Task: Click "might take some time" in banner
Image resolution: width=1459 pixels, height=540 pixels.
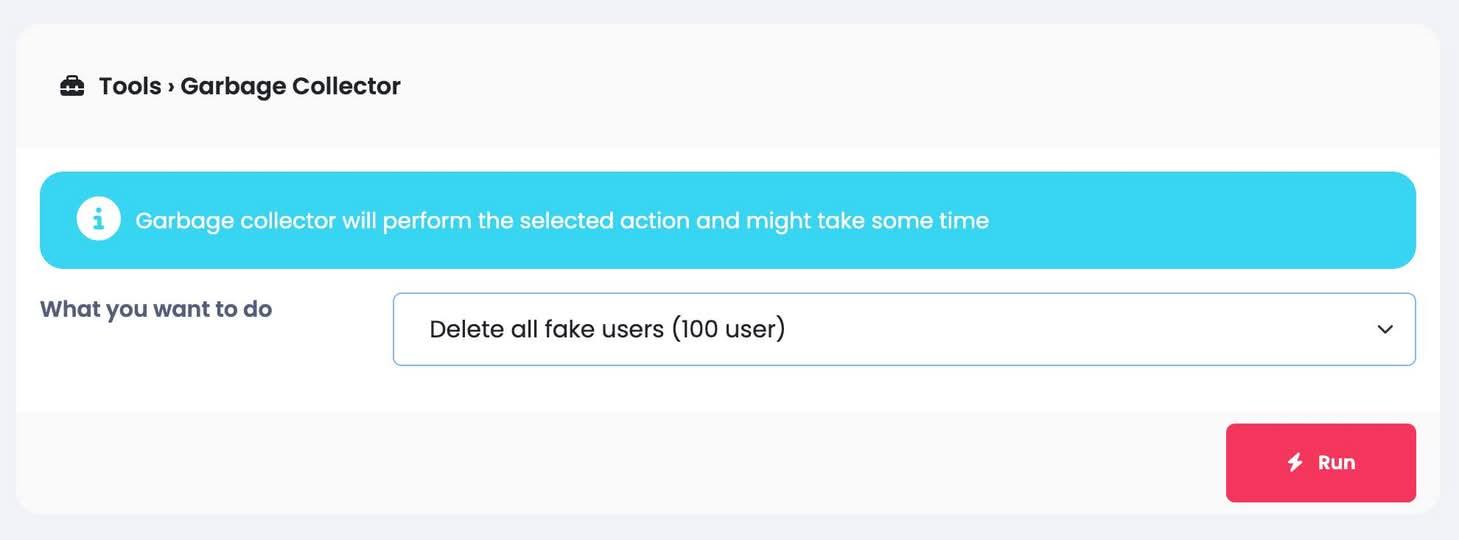Action: pyautogui.click(x=867, y=220)
